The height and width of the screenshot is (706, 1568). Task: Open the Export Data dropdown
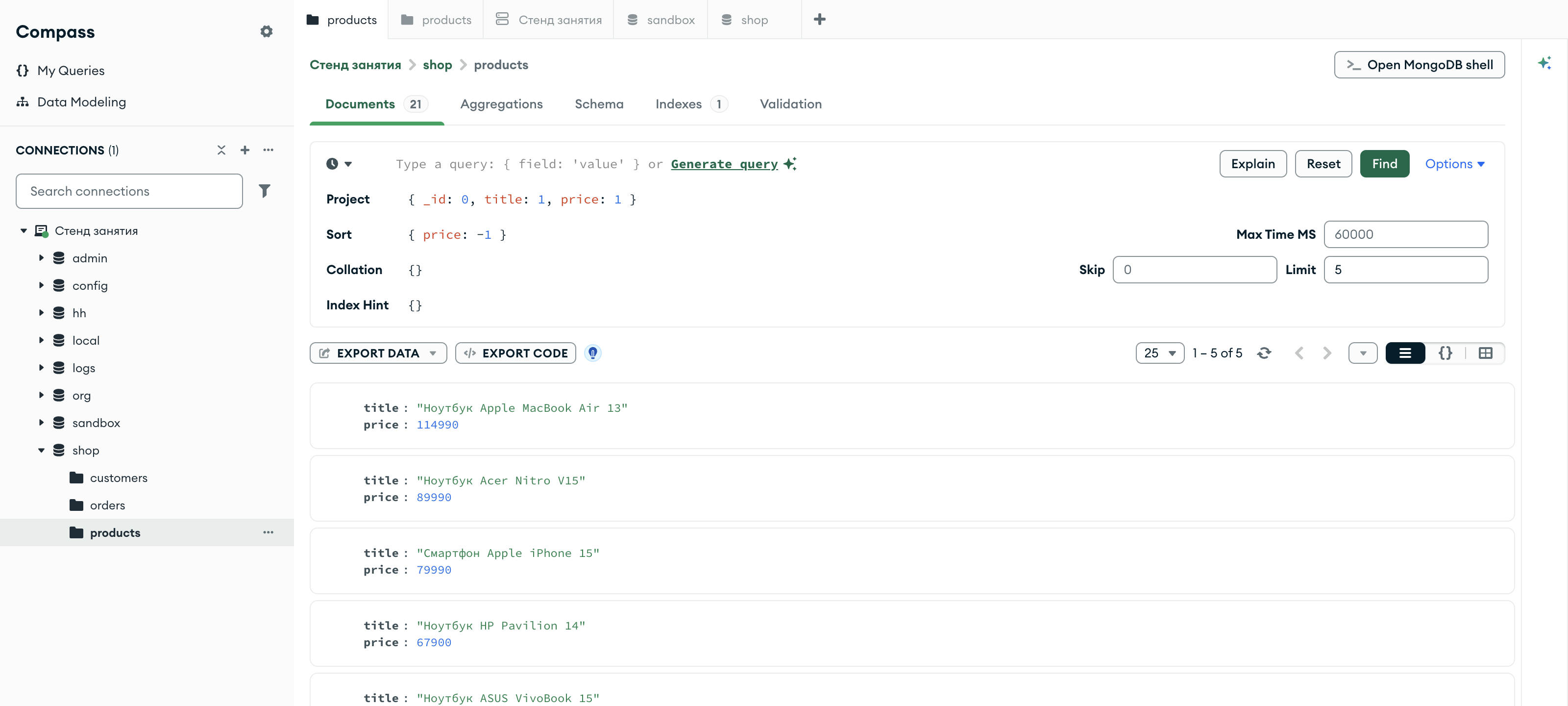[378, 353]
